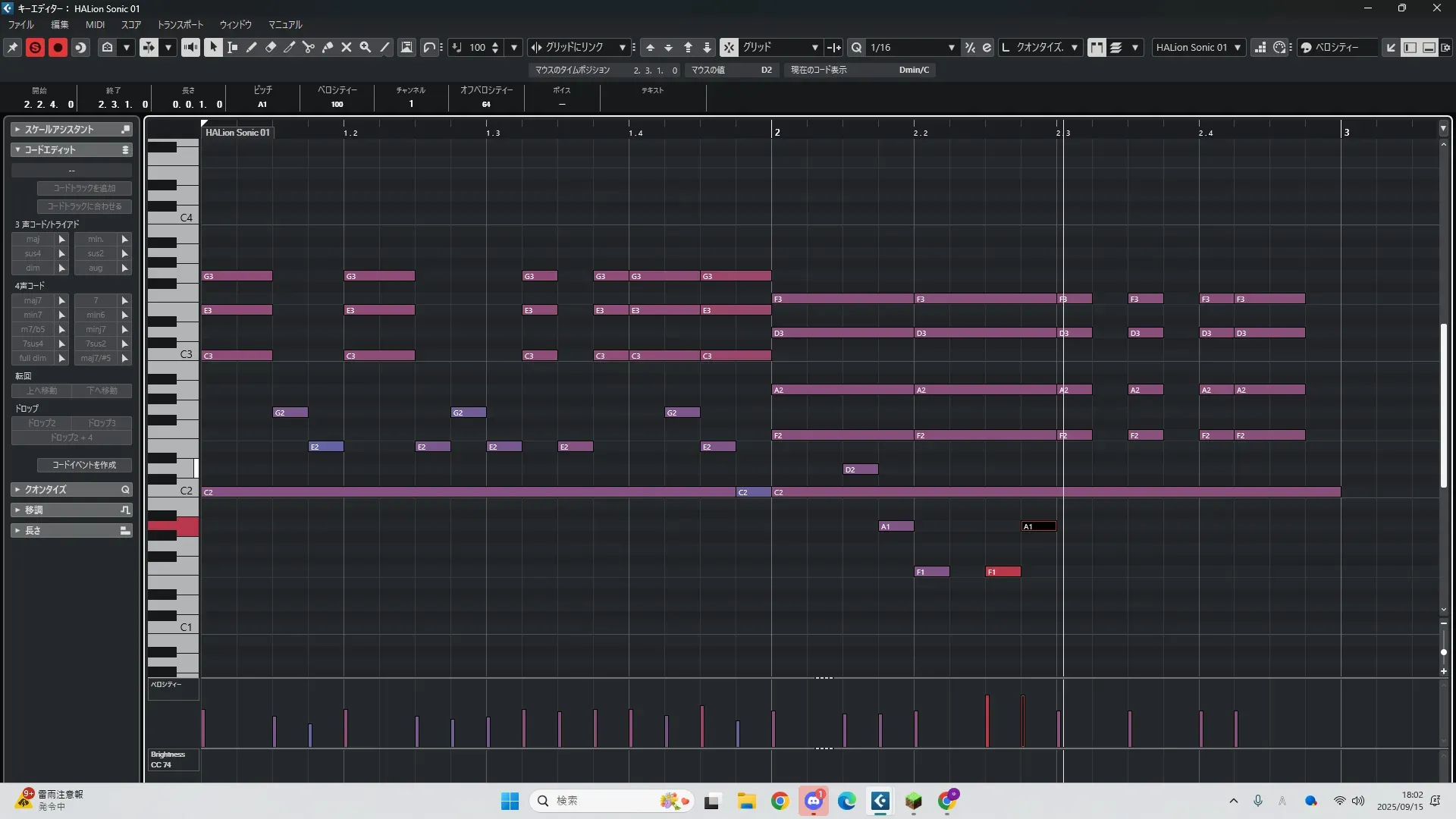Click the maj triad chord button

click(33, 239)
